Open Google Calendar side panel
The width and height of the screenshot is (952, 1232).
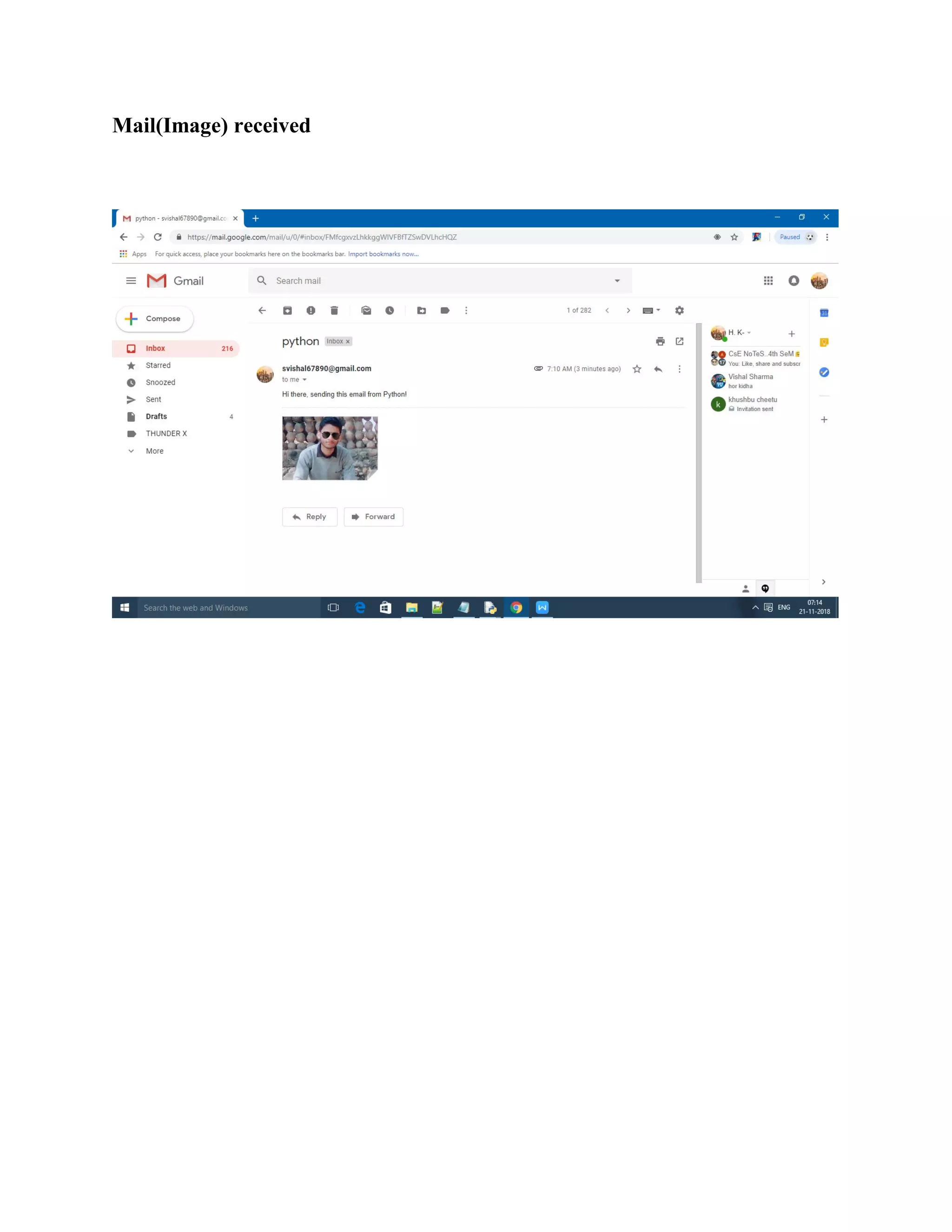coord(824,312)
